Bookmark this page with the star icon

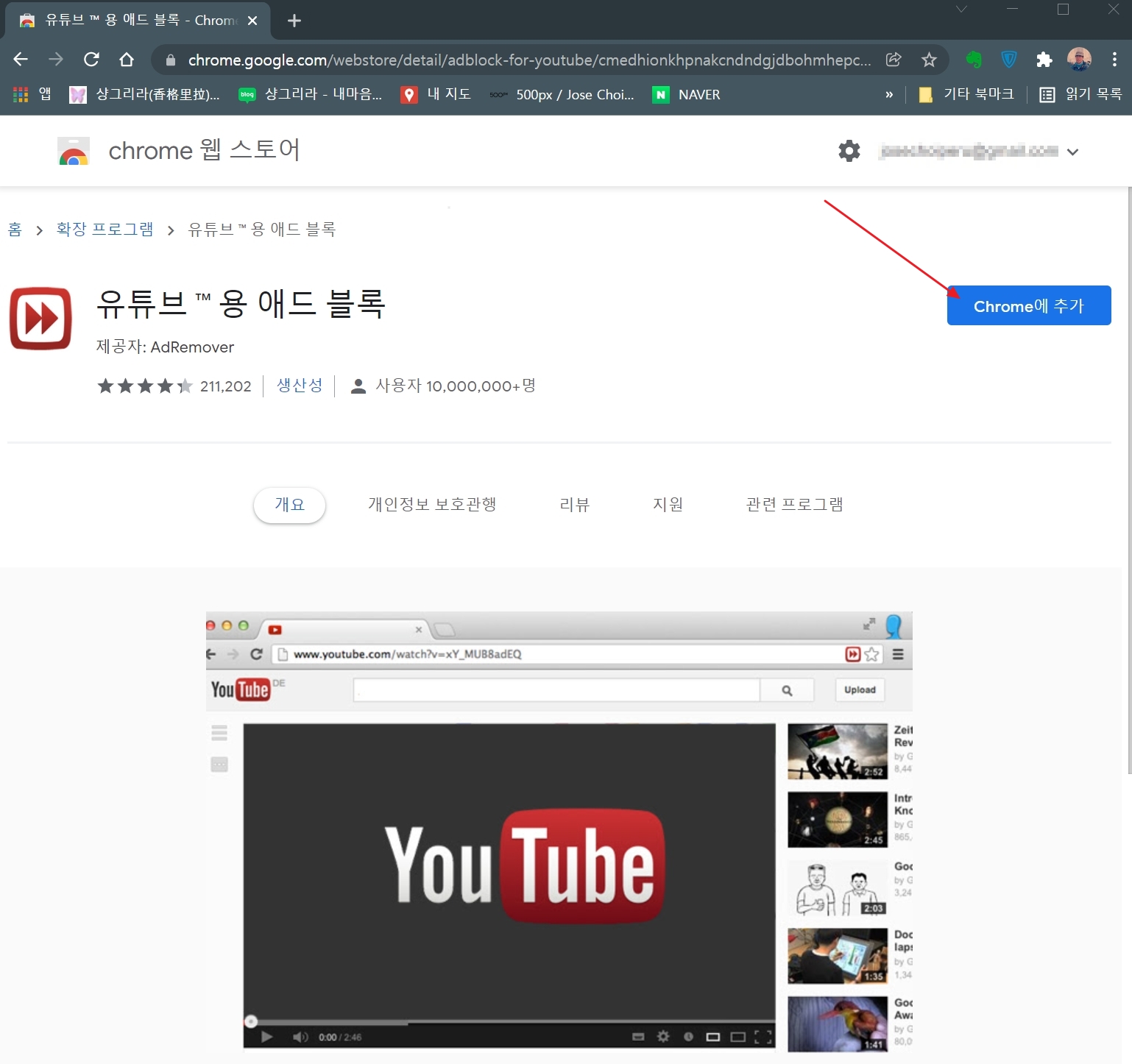(x=929, y=60)
